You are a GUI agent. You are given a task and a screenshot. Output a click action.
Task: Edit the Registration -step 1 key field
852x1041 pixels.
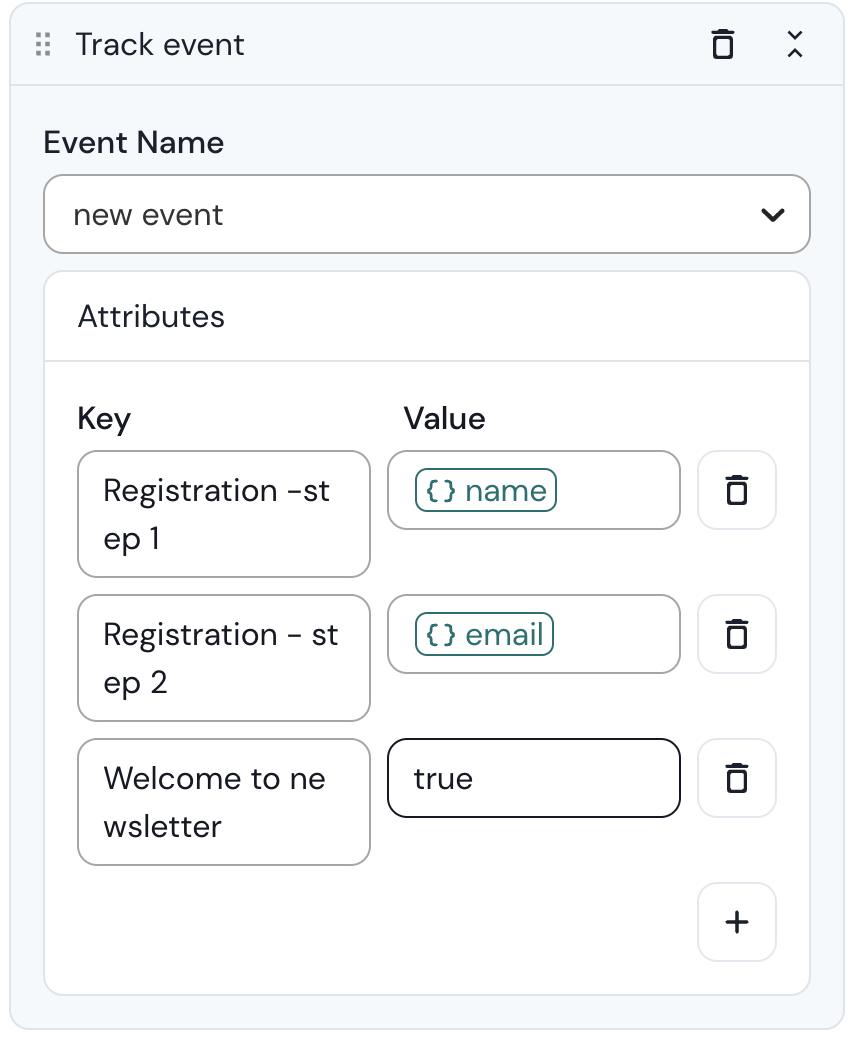(223, 514)
